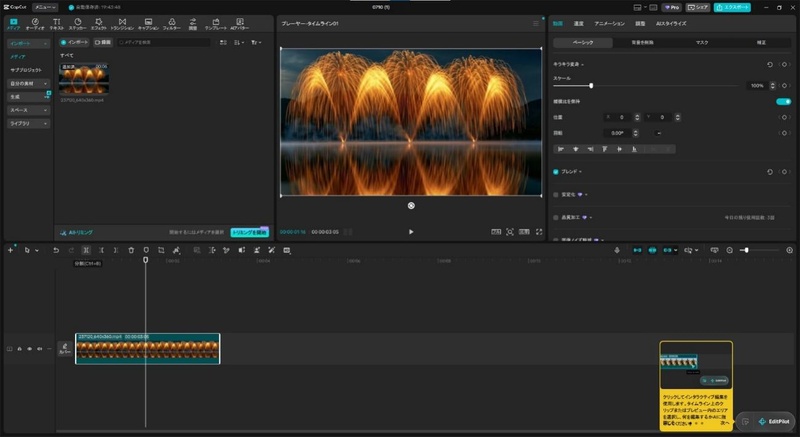Open the Transitions (トランジション) panel icon
800x437 pixels.
click(x=122, y=24)
